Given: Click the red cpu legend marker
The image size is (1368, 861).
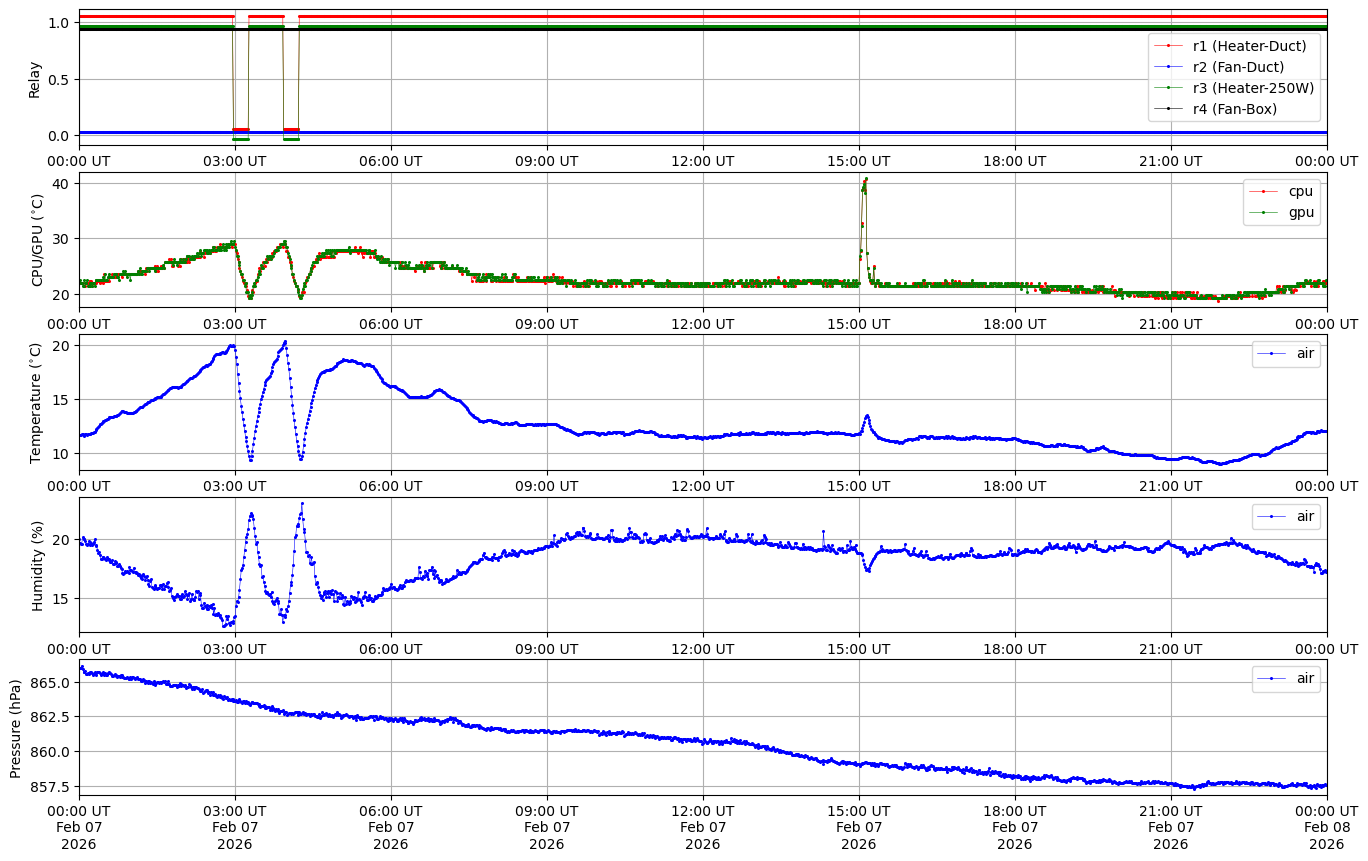Looking at the screenshot, I should 1263,191.
